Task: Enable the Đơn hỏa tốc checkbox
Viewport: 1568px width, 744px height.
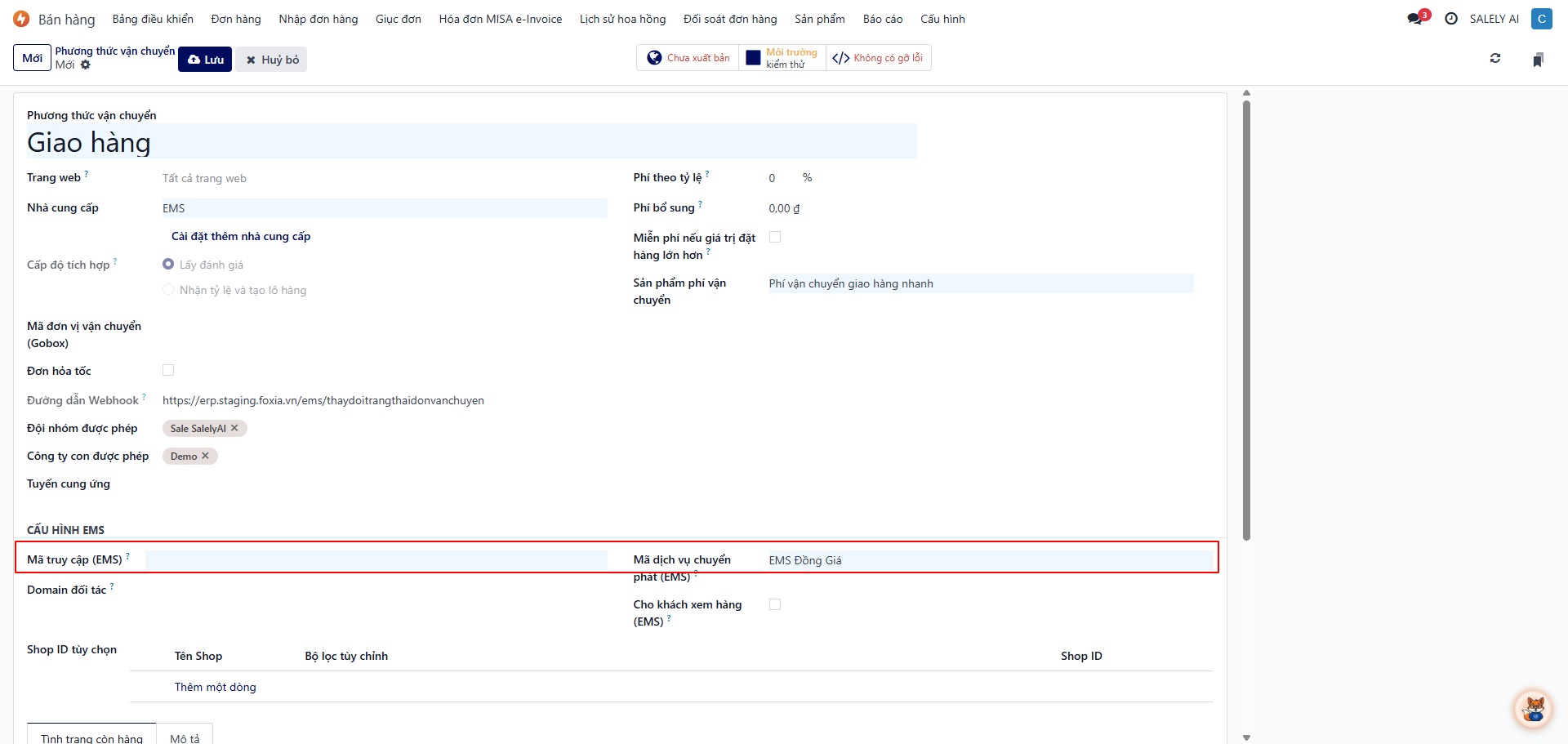Action: point(168,371)
